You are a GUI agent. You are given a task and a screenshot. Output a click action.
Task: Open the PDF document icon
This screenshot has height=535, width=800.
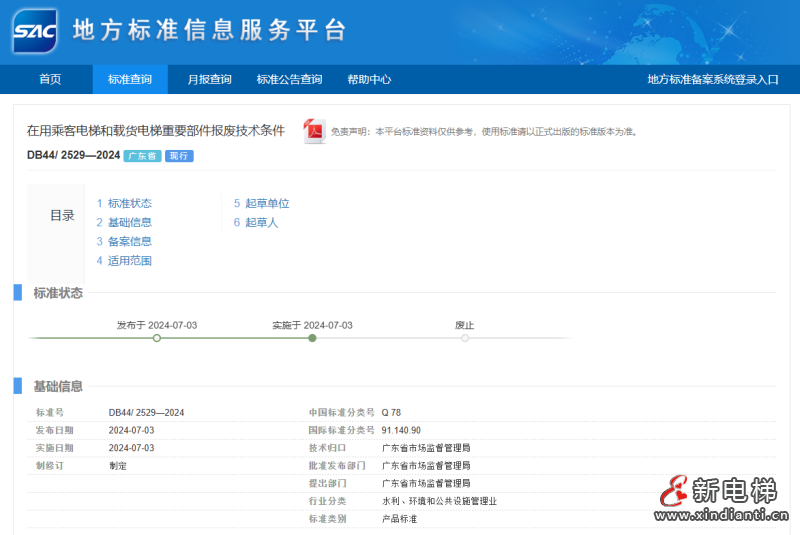[315, 131]
